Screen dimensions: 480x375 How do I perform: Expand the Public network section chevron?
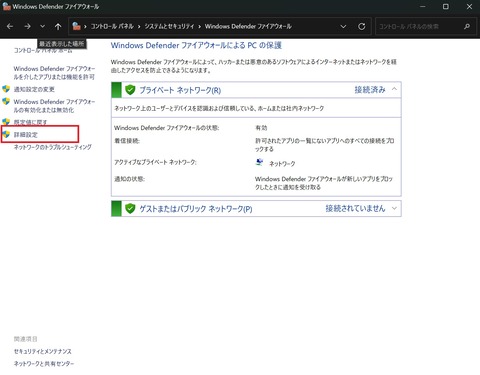coord(394,208)
